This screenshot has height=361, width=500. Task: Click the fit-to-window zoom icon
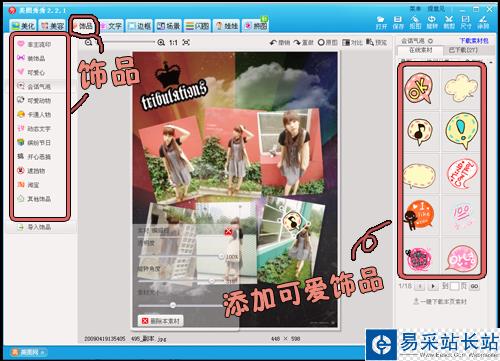pyautogui.click(x=186, y=42)
